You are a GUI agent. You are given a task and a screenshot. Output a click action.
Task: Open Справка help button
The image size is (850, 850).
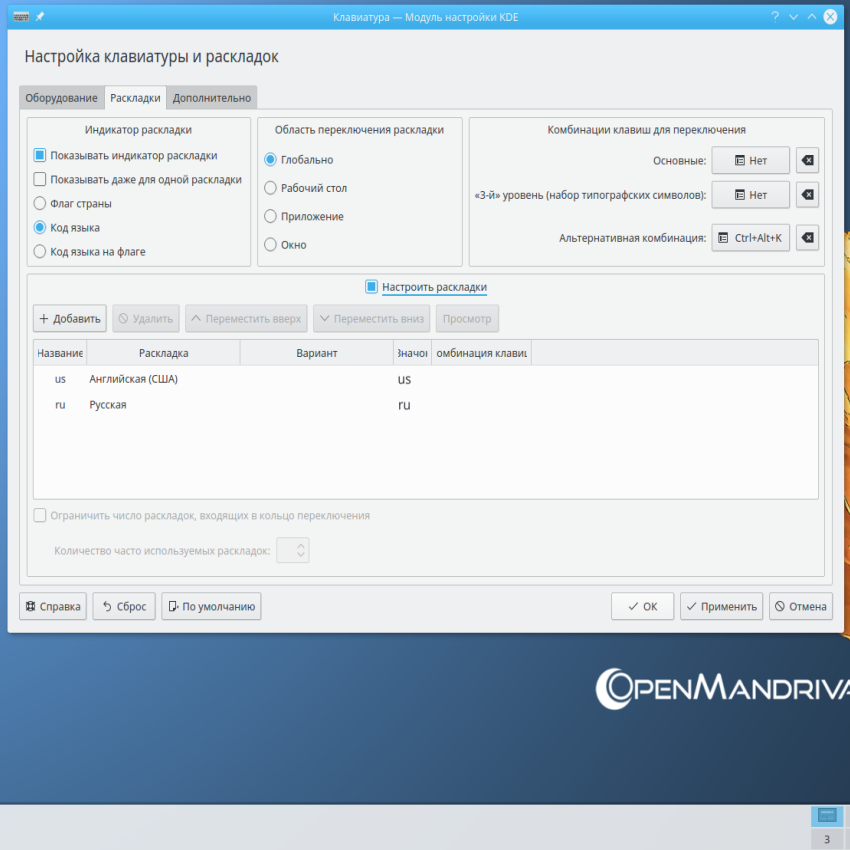[53, 606]
